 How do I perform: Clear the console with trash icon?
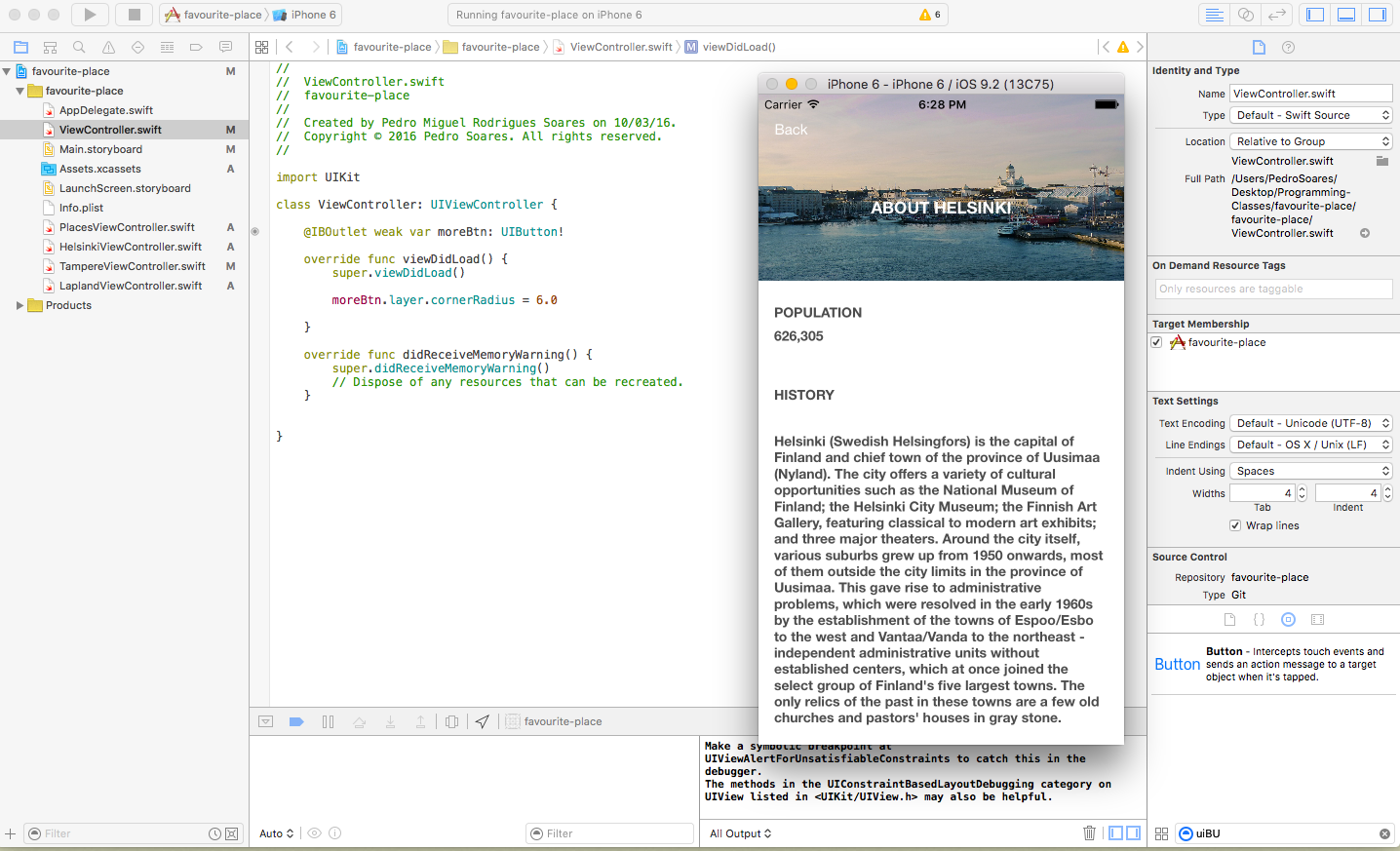pos(1089,833)
